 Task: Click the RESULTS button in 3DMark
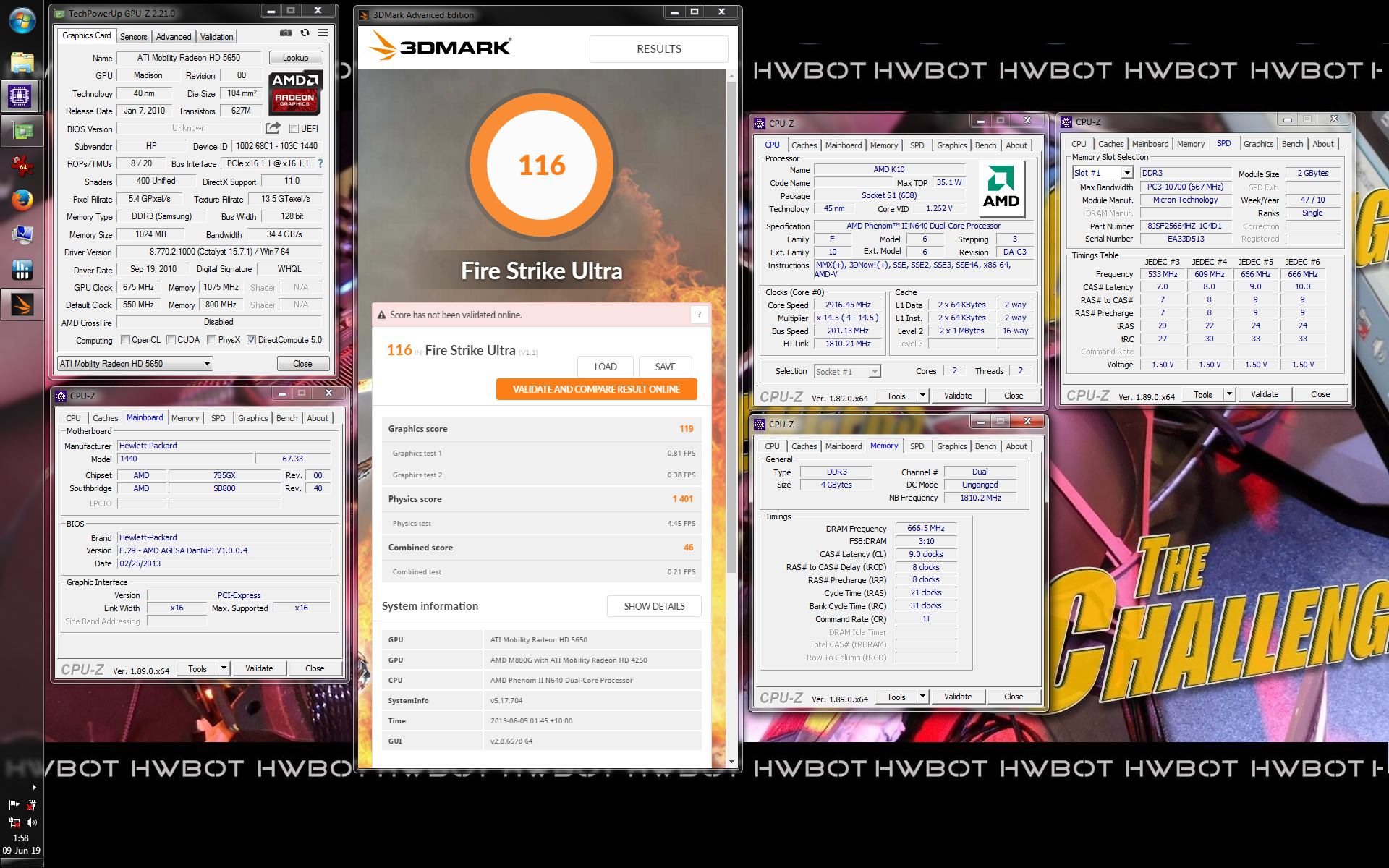(658, 49)
